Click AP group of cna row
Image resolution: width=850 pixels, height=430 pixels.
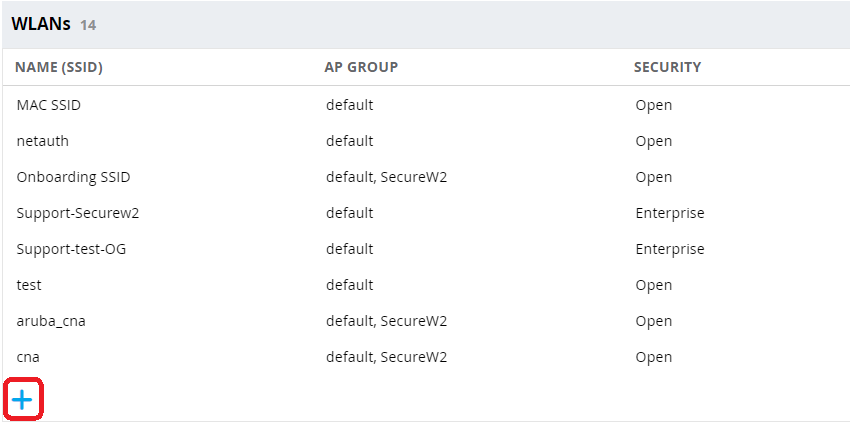pos(386,357)
